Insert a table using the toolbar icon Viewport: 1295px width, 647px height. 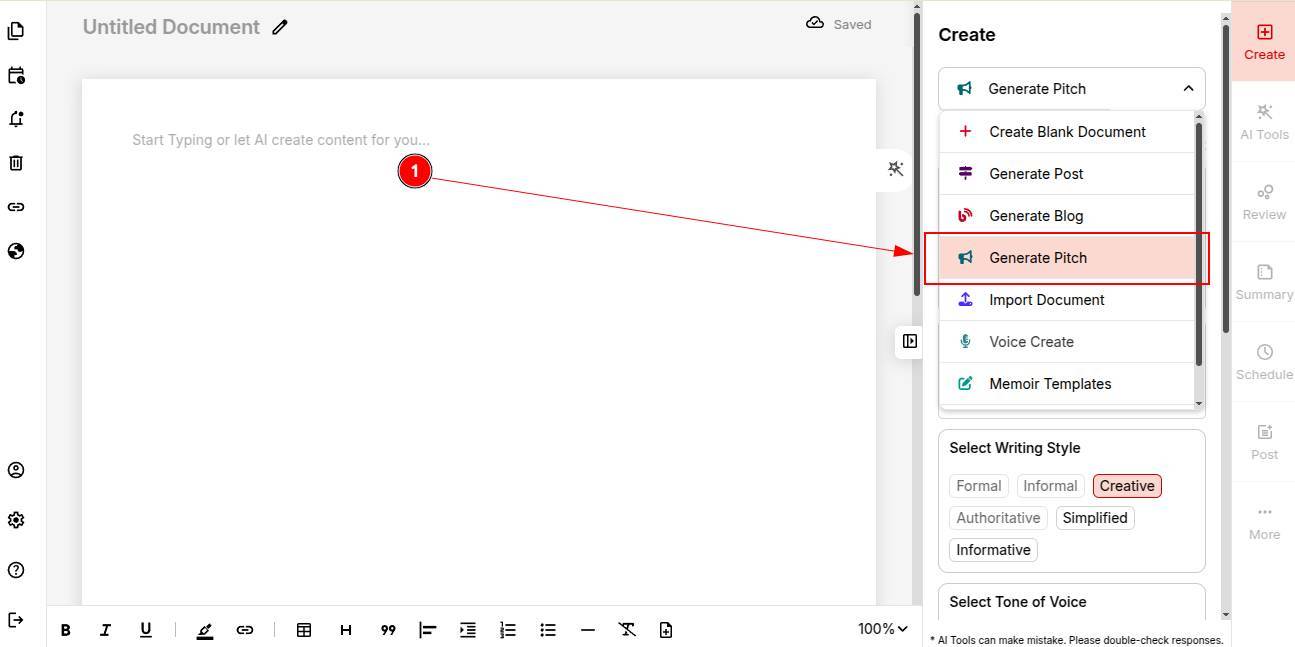[x=304, y=630]
